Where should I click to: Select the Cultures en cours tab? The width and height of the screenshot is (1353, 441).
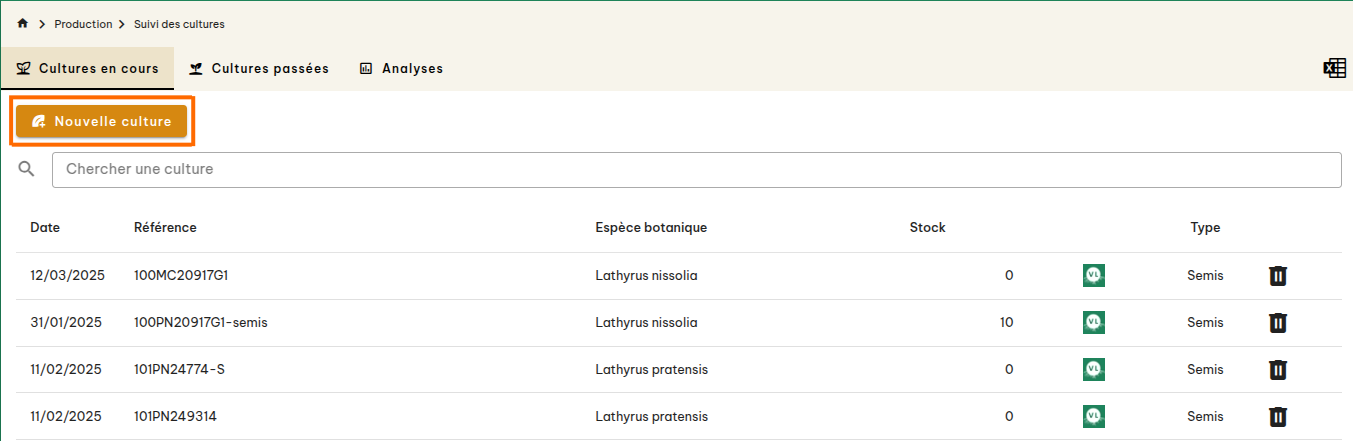pos(88,69)
